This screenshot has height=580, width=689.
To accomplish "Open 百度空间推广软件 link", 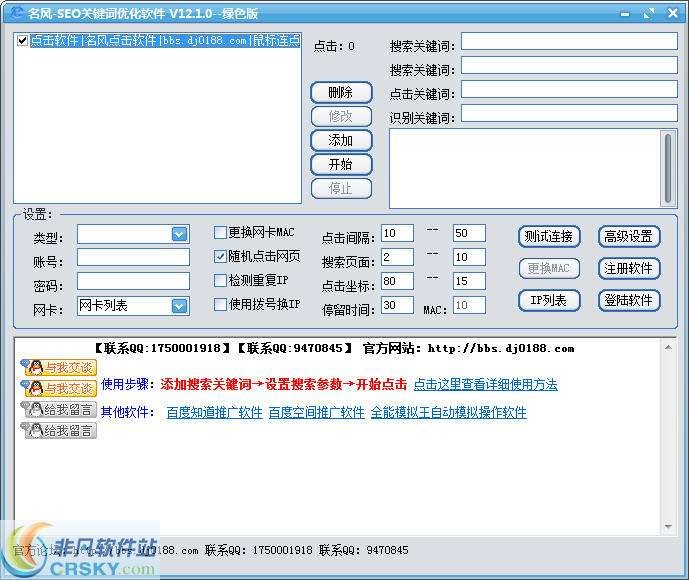I will click(x=316, y=412).
